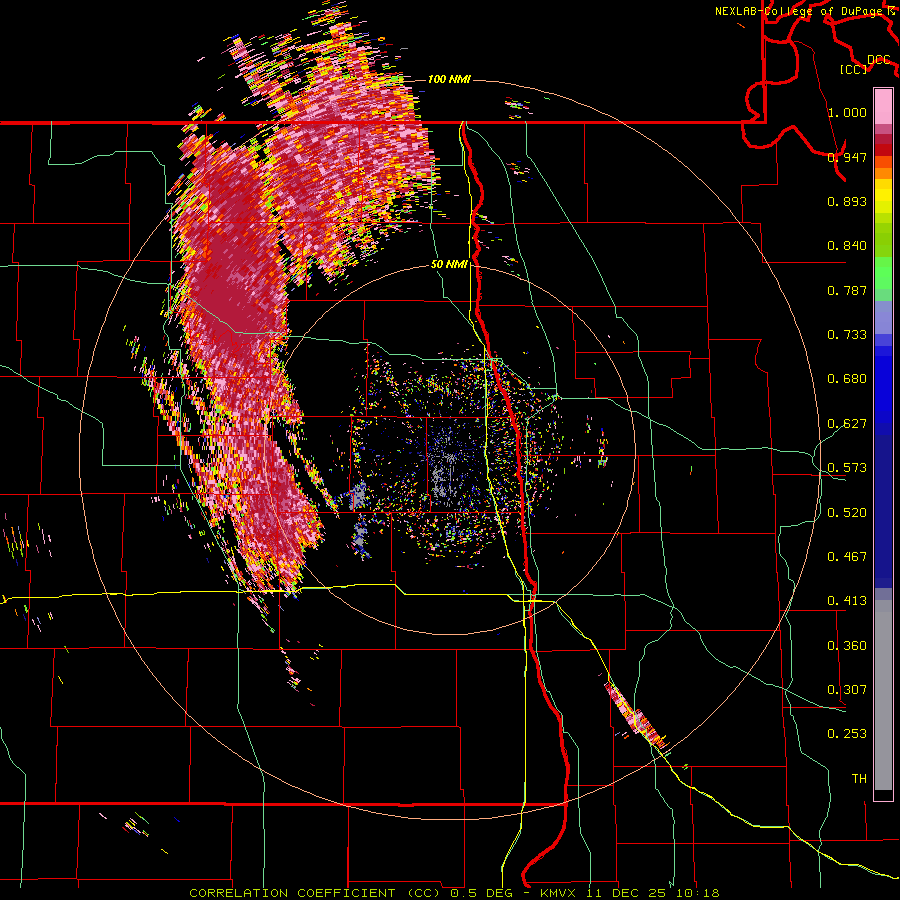Pick the gray swatch on the color bar
Viewport: 900px width, 900px height.
883,695
